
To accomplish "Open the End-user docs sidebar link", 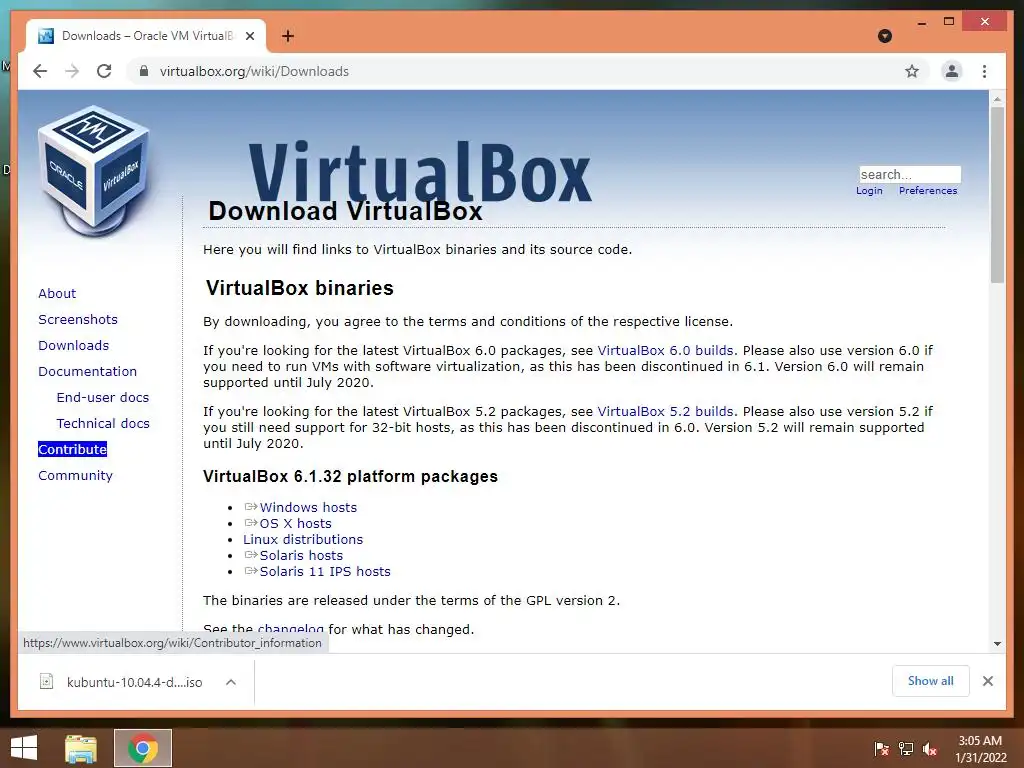I will click(103, 398).
